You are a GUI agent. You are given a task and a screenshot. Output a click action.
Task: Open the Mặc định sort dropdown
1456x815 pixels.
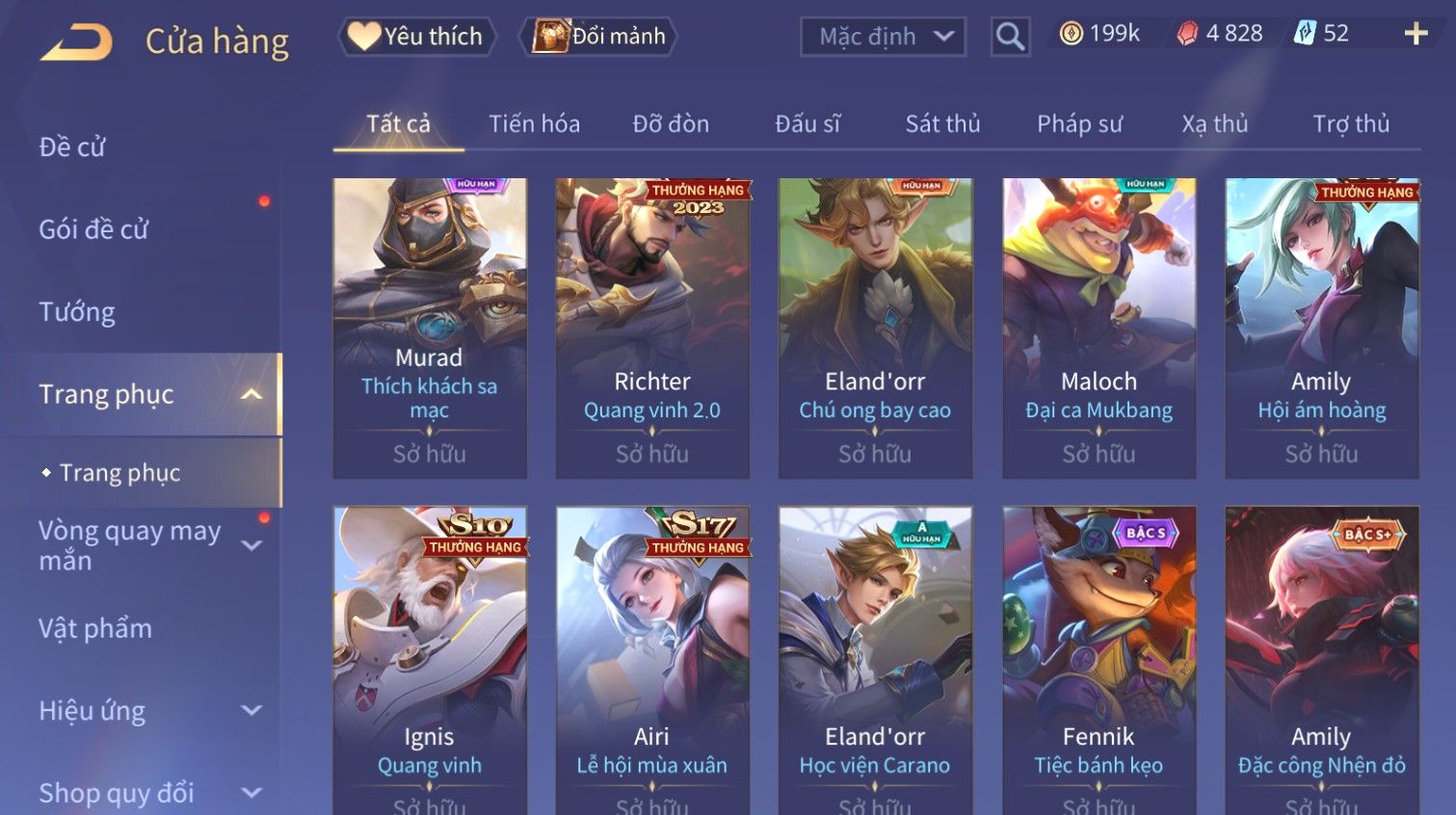883,38
